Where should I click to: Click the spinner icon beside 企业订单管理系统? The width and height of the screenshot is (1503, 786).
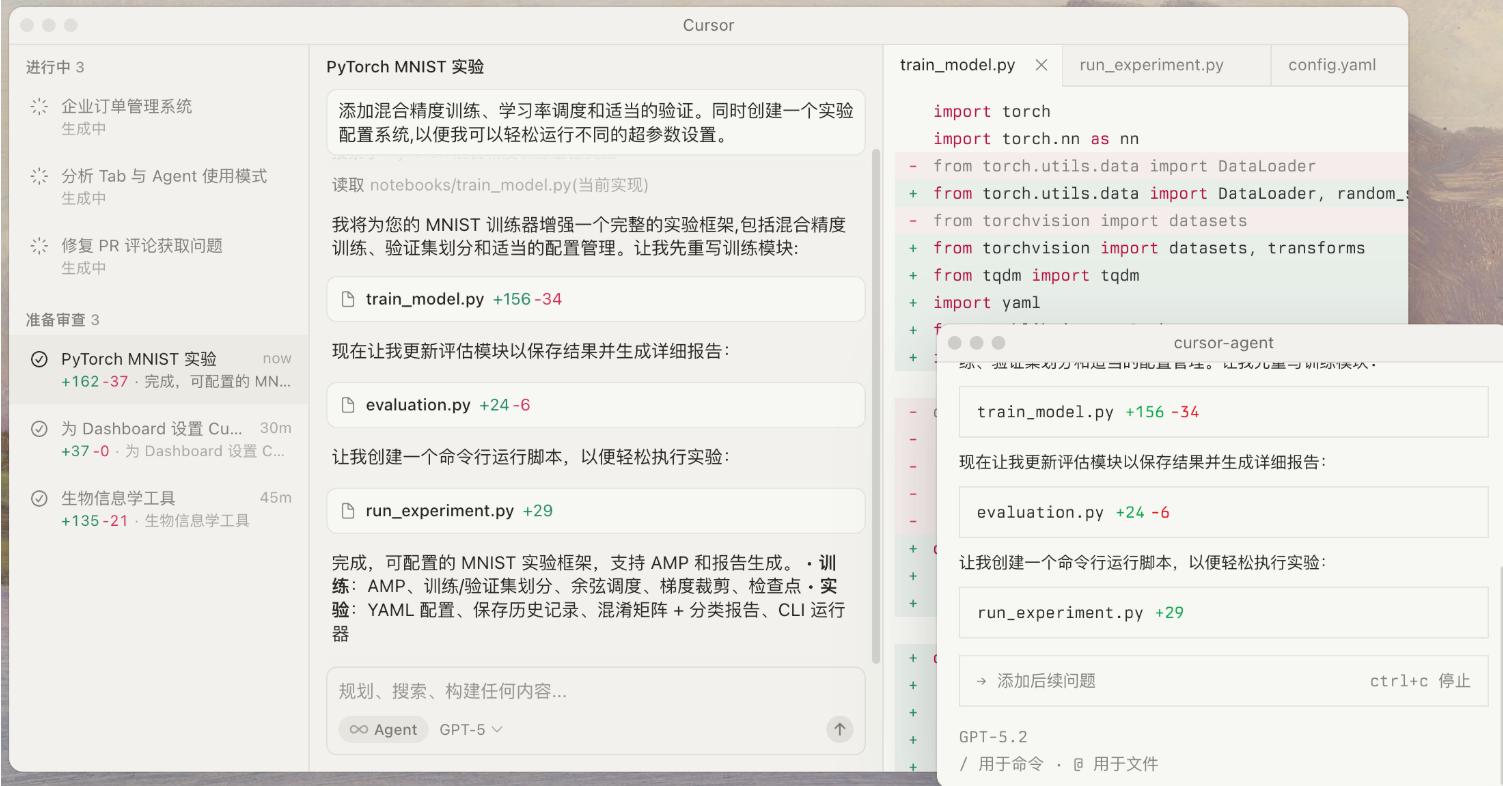tap(39, 106)
